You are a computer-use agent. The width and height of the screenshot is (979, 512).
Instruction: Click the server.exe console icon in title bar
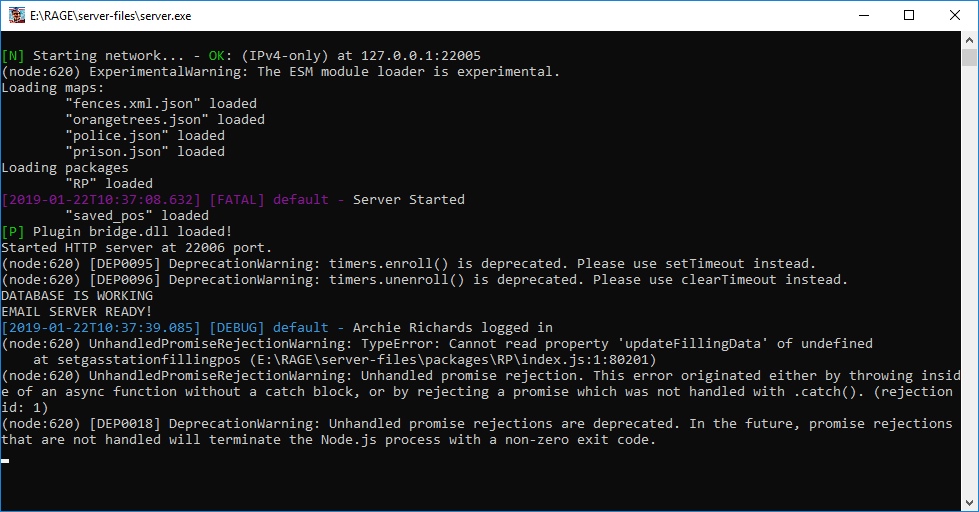pos(17,15)
